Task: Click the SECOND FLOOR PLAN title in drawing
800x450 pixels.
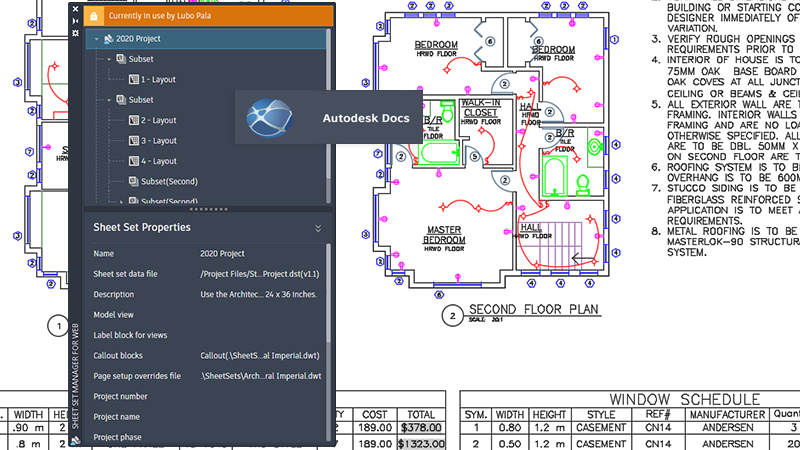Action: coord(534,310)
